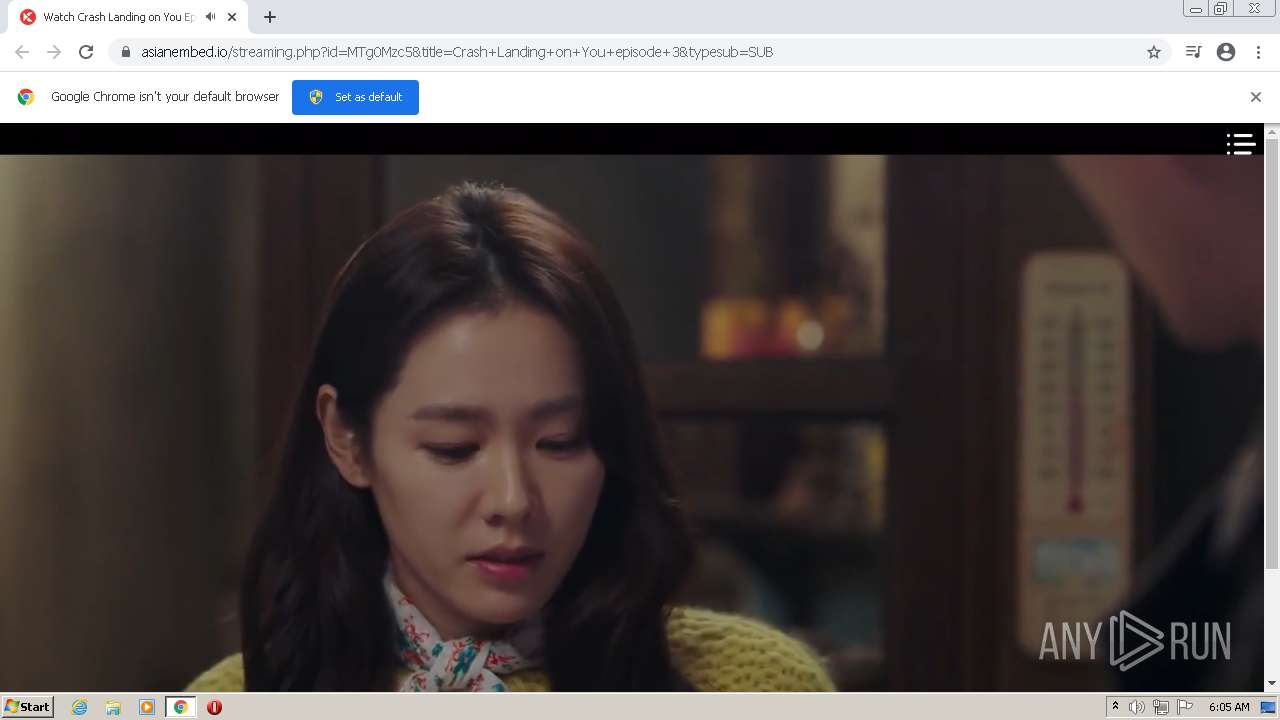
Task: Open Windows Explorer folder from taskbar
Action: [113, 707]
